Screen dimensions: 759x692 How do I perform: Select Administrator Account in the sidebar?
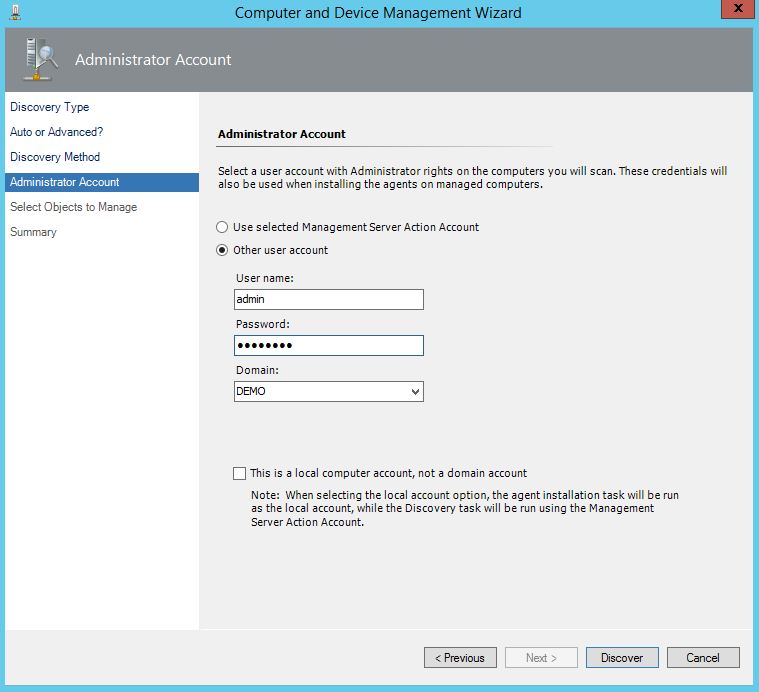click(64, 182)
